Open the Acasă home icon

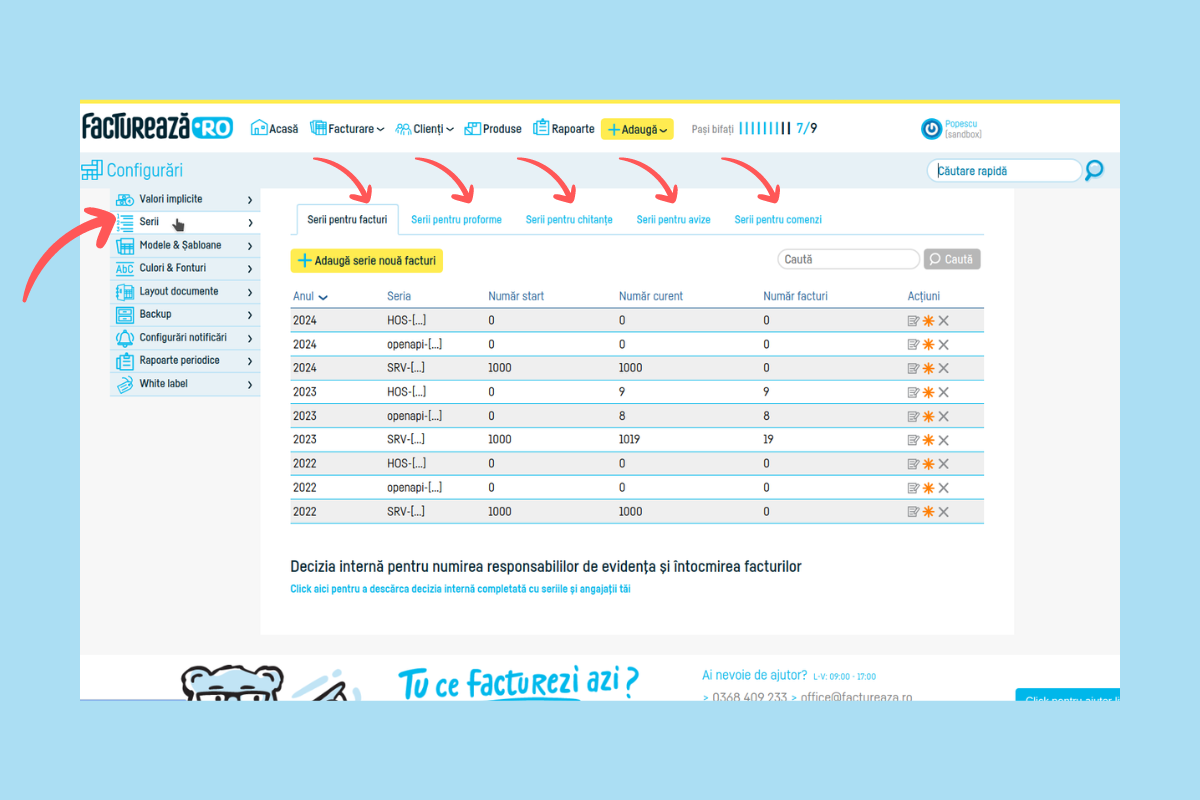(x=259, y=129)
